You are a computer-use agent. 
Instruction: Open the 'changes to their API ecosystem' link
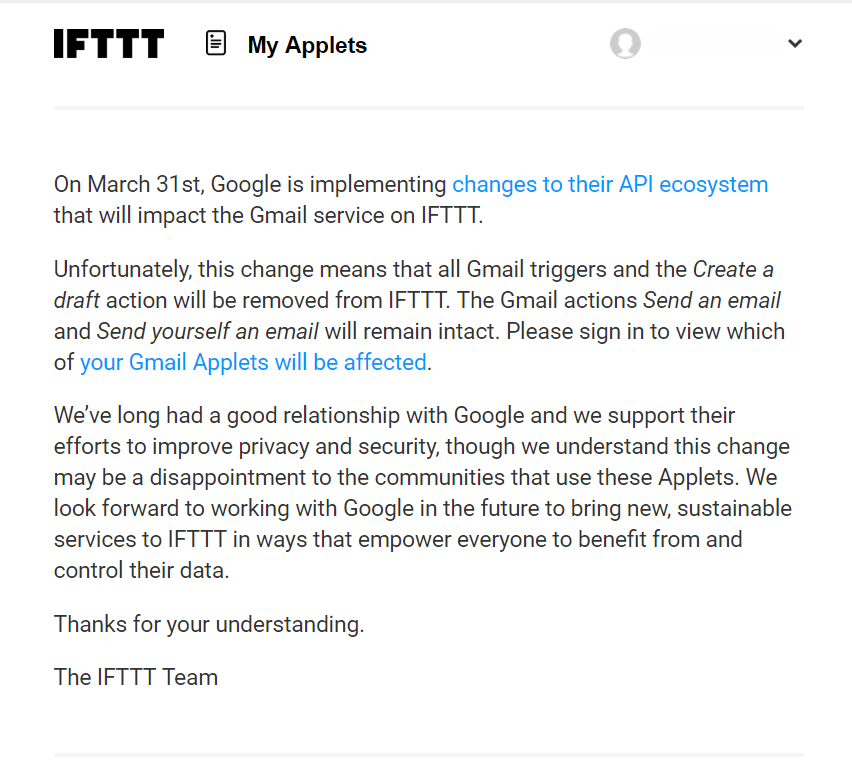(610, 185)
